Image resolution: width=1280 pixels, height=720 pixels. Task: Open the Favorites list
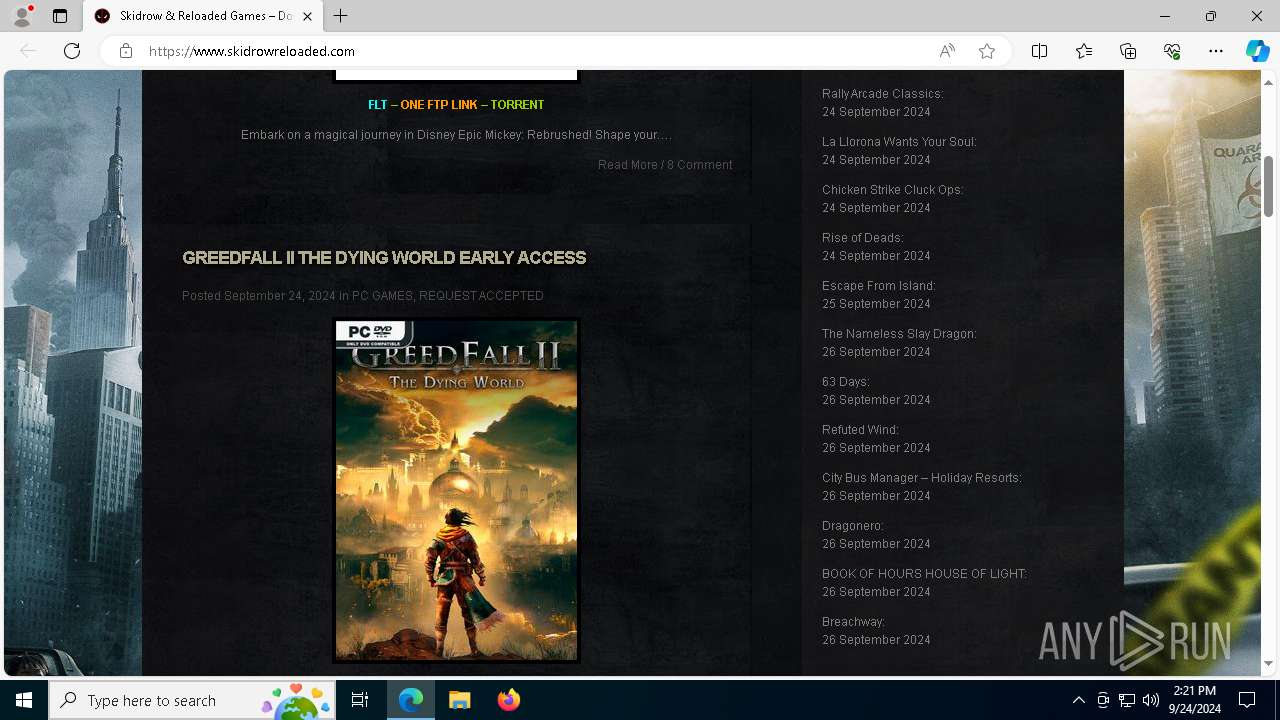(1084, 51)
